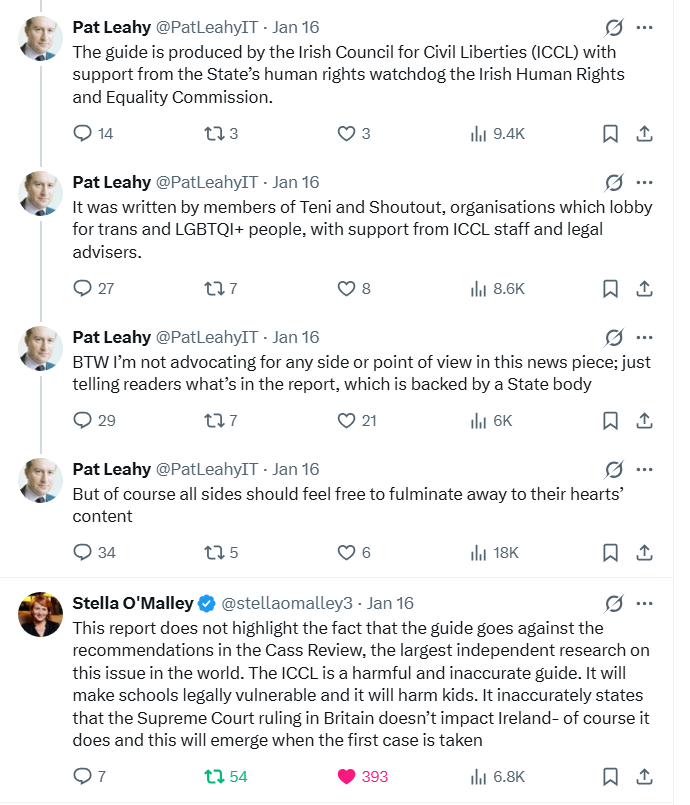Unlike Stella O'Malley's tweet with 393 likes

point(346,776)
